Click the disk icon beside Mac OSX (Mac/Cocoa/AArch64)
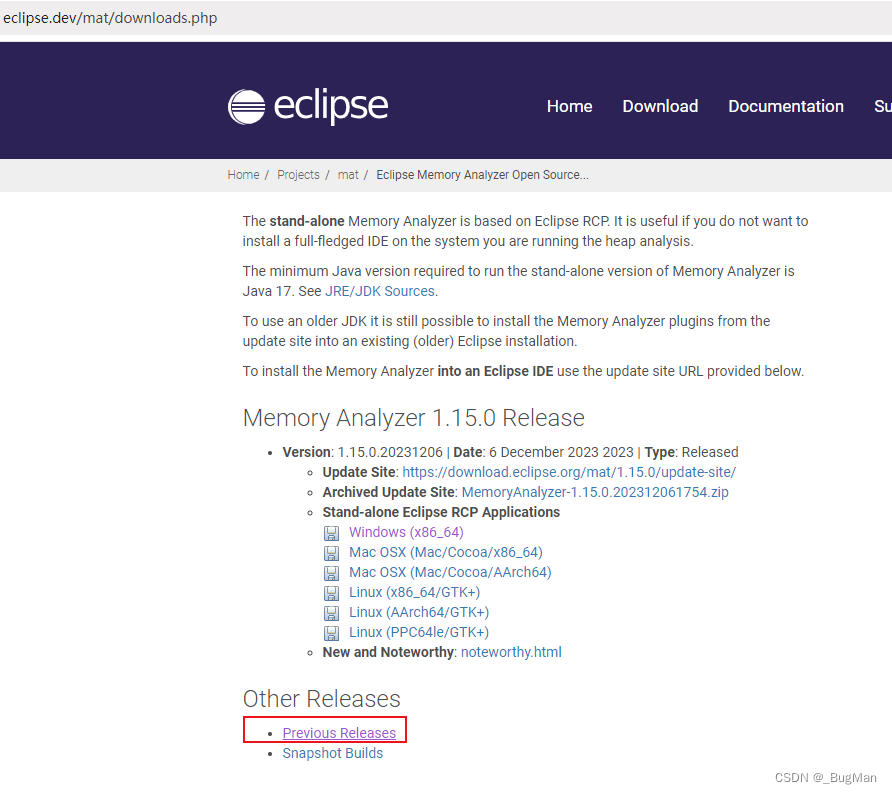892x794 pixels. point(331,573)
